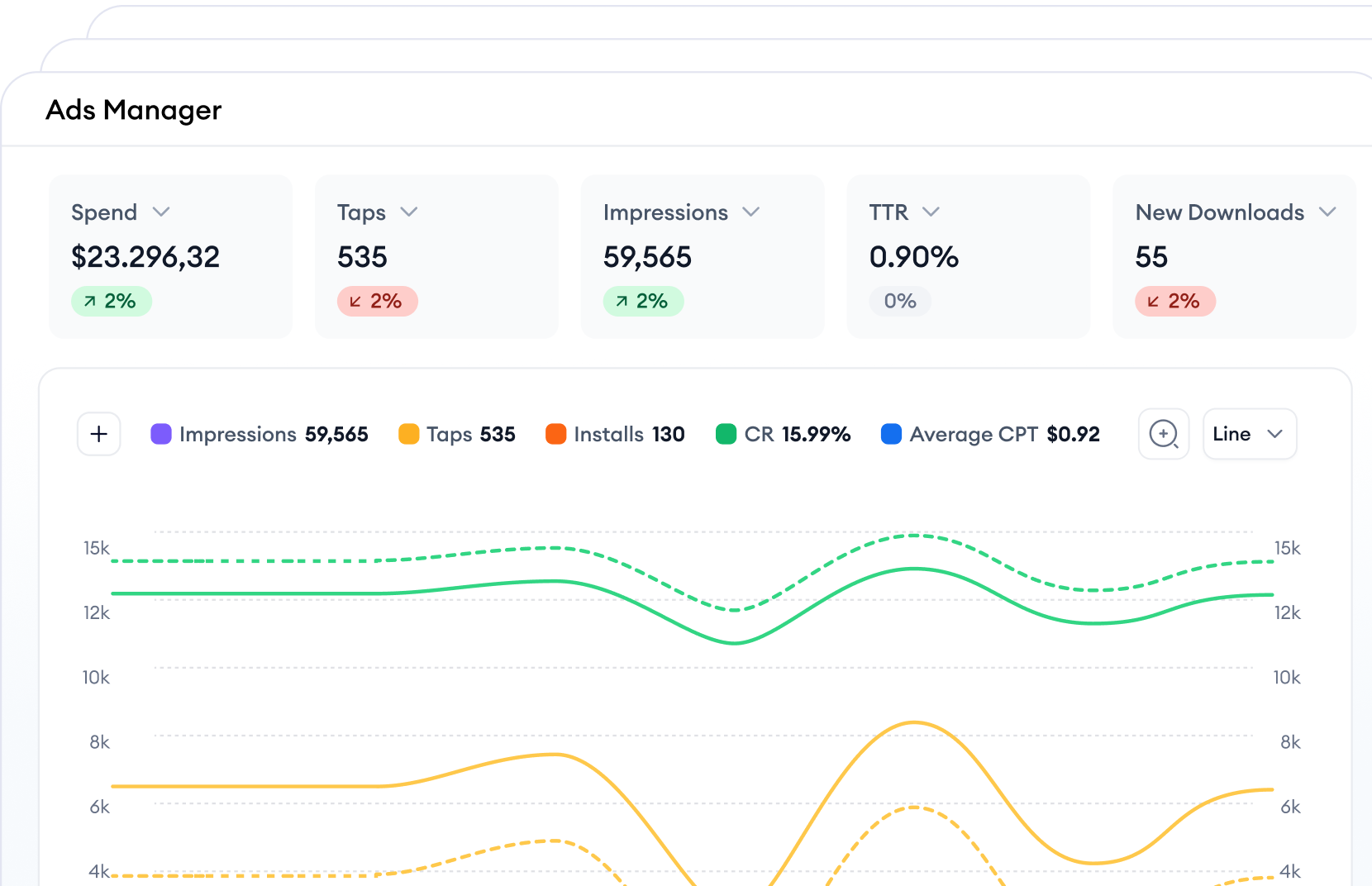The width and height of the screenshot is (1372, 886).
Task: Select the TTR metric card
Action: pos(968,256)
